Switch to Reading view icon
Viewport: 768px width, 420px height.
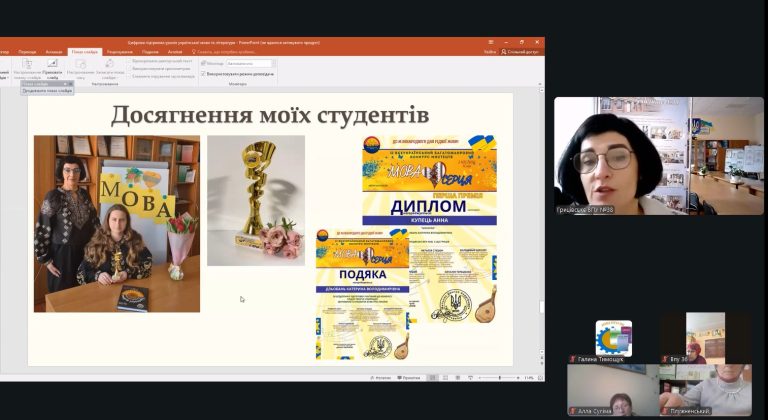click(457, 378)
